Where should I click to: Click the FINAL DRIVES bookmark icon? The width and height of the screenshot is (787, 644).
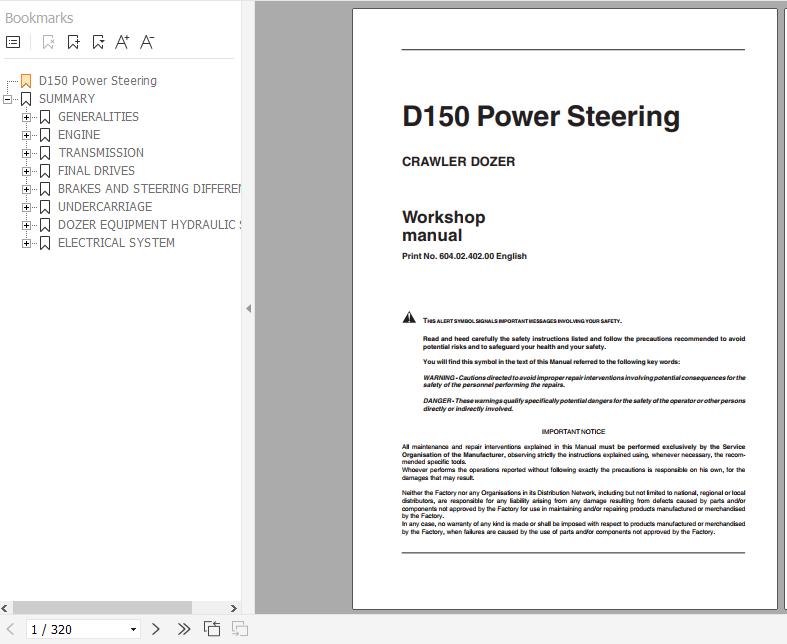45,171
